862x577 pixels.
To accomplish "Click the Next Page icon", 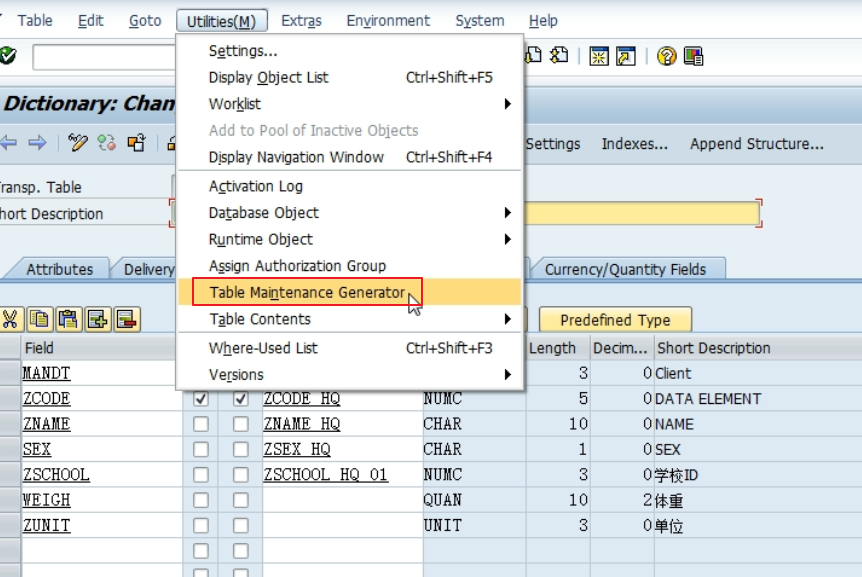I will (x=534, y=56).
